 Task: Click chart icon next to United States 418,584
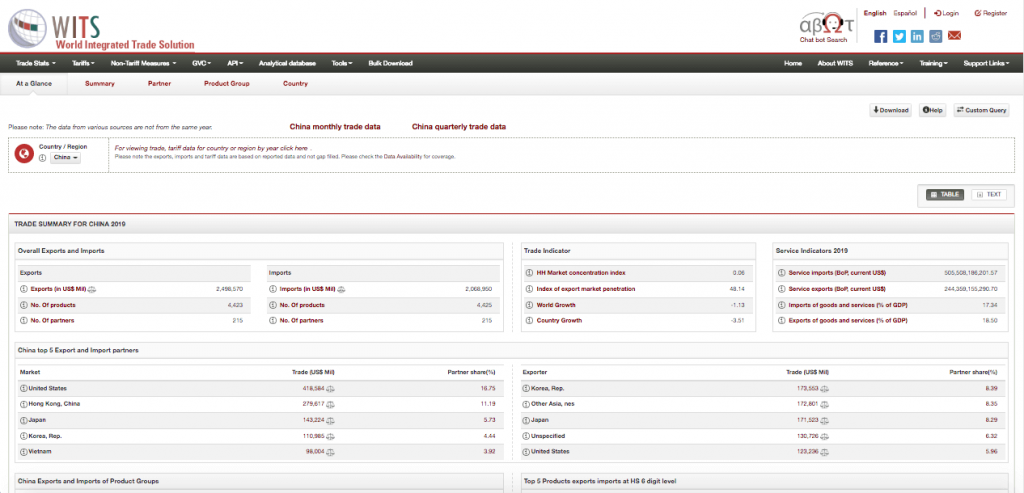click(x=330, y=389)
